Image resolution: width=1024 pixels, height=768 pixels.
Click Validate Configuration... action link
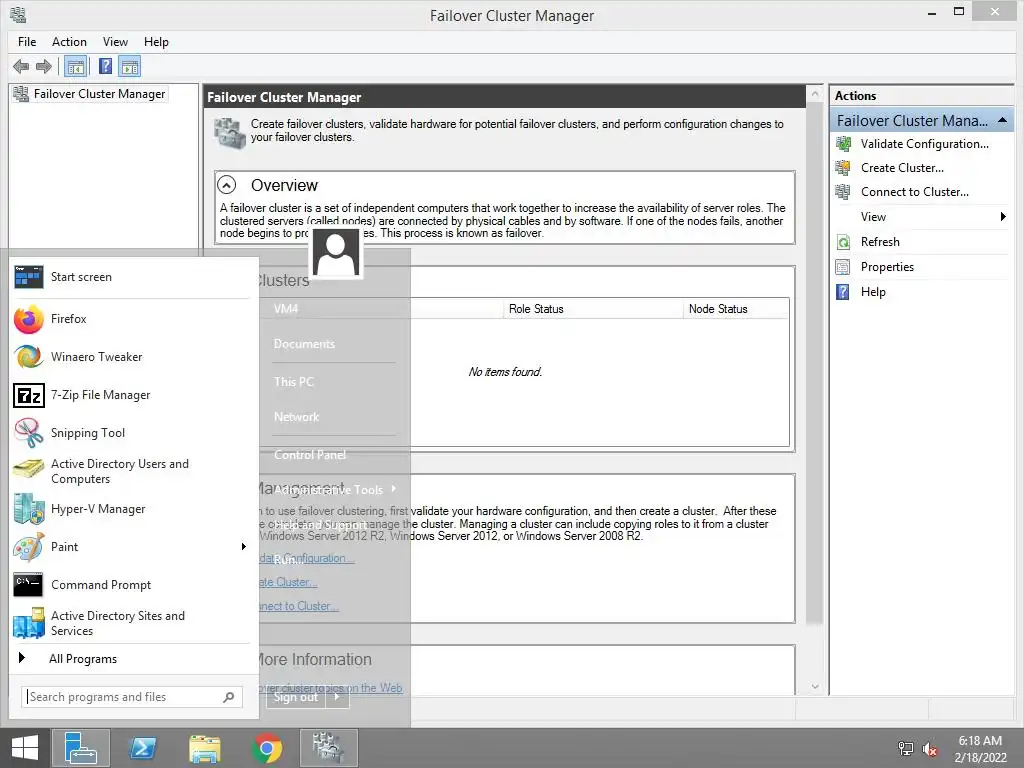coord(924,144)
